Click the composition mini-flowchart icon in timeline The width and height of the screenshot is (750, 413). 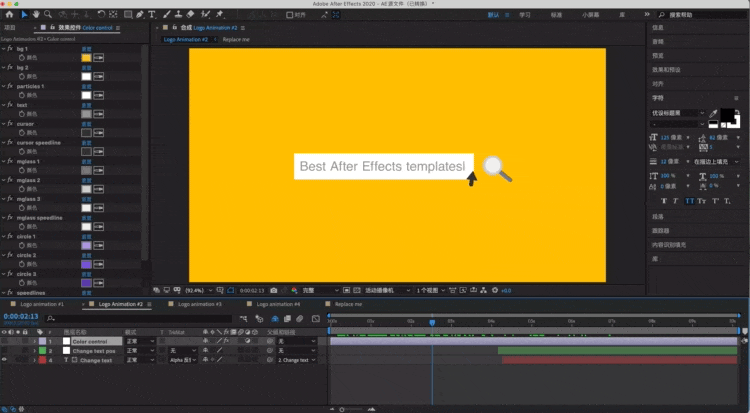pos(243,318)
